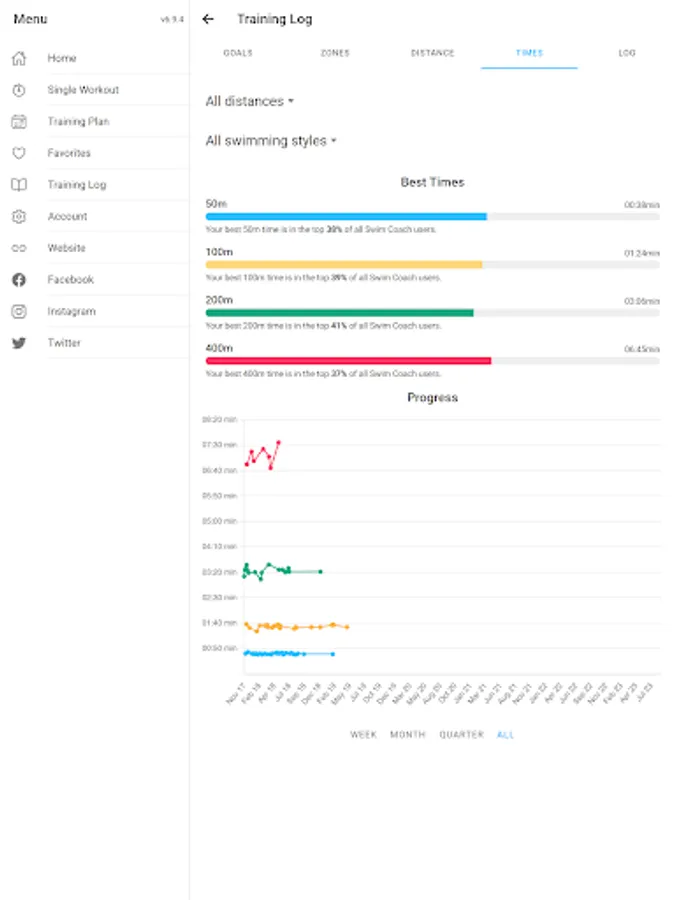Select the Quarter time range

coord(461,735)
